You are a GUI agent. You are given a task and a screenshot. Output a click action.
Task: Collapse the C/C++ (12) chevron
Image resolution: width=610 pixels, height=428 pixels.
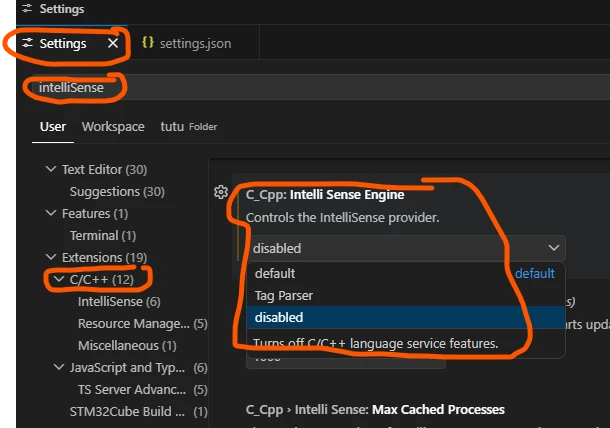coord(59,279)
